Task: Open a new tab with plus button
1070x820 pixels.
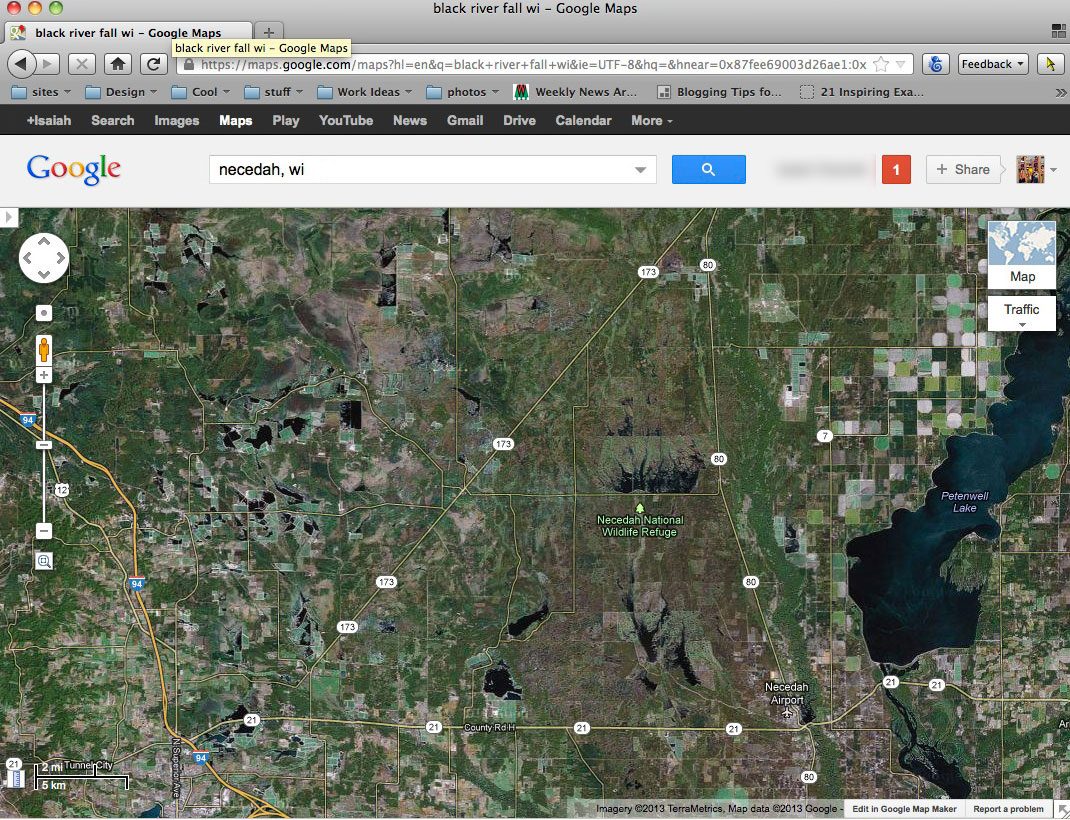Action: coord(269,32)
